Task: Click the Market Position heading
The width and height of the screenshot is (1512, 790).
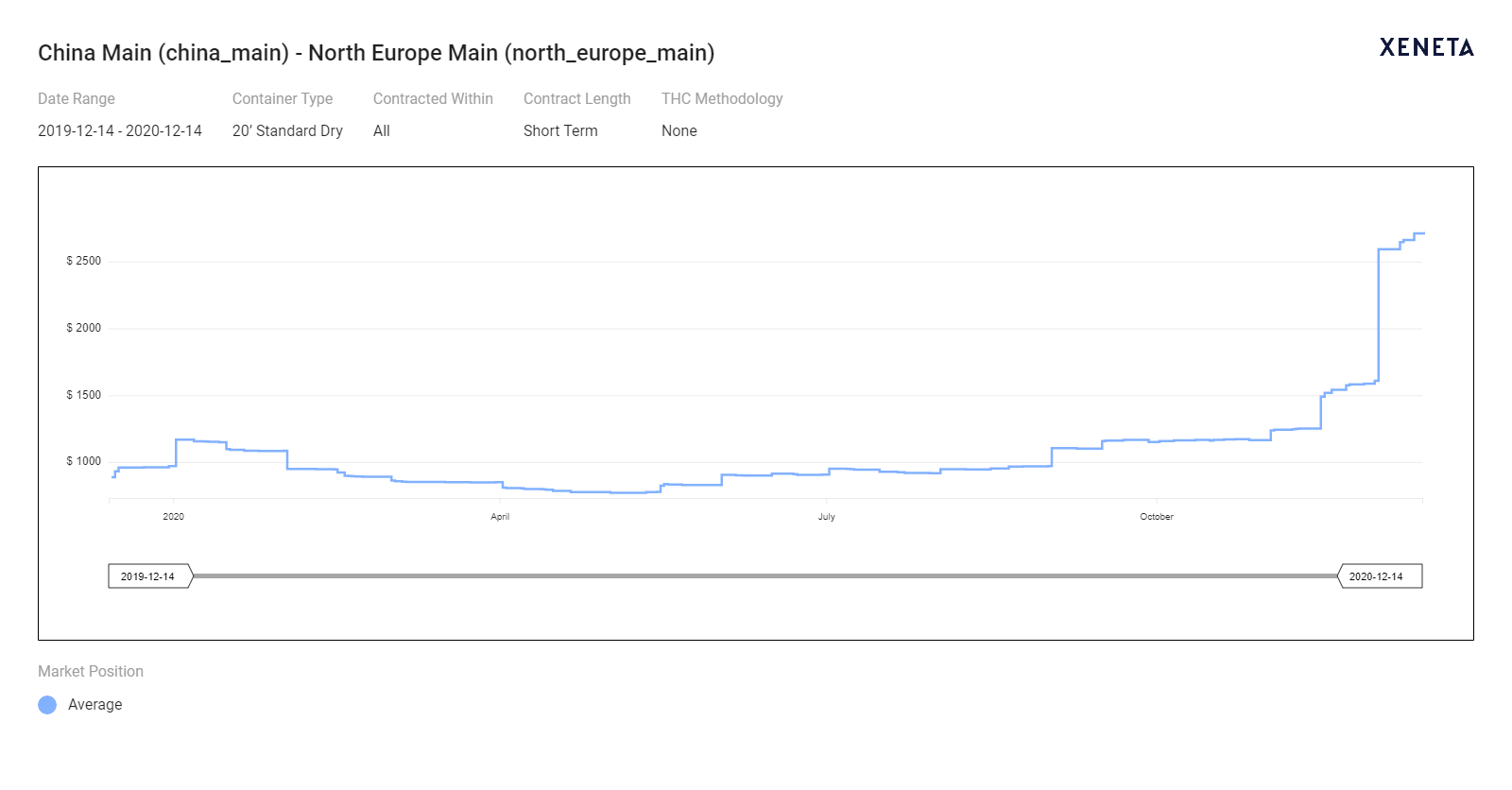Action: coord(91,672)
